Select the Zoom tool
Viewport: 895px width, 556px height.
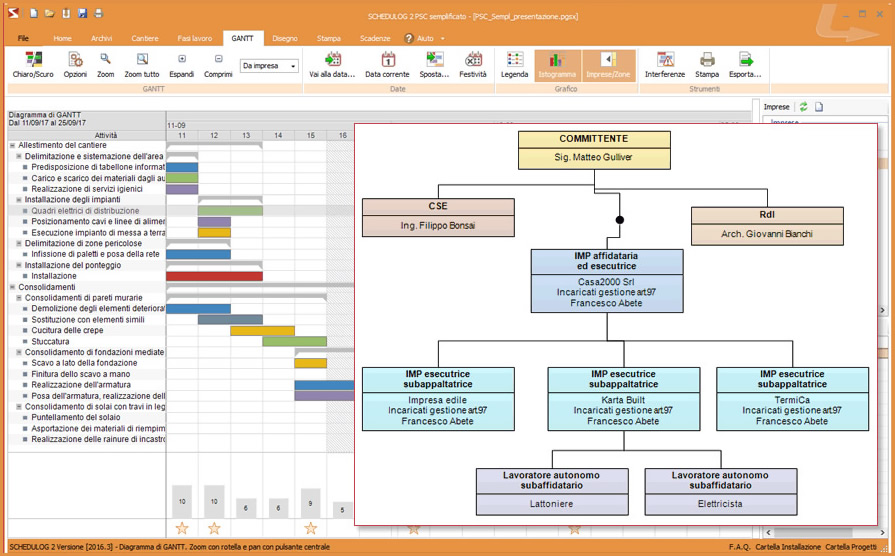coord(105,65)
